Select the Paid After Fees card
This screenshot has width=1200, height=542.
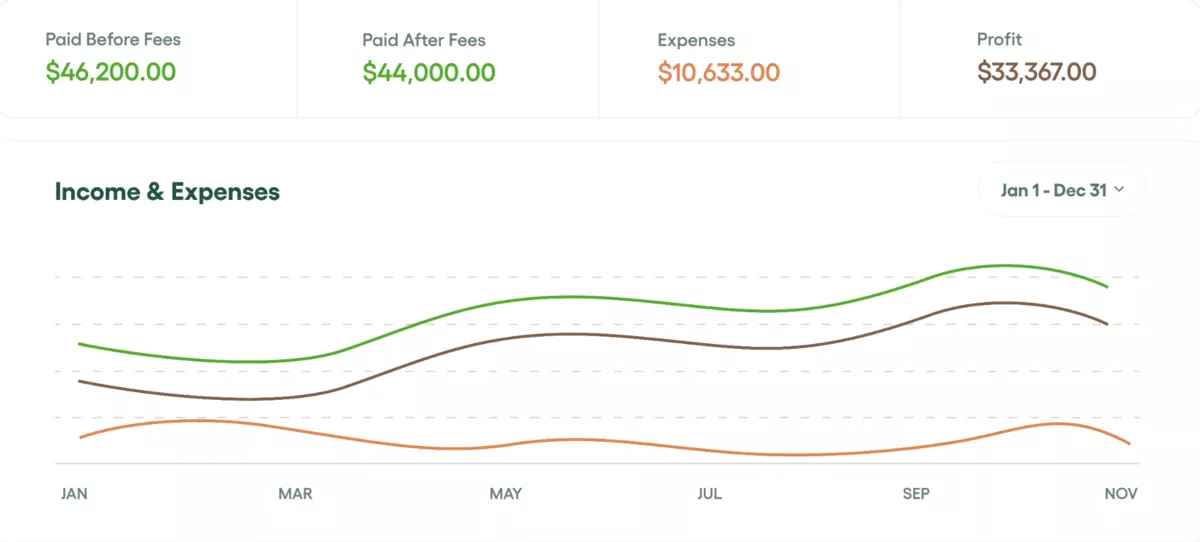click(448, 58)
